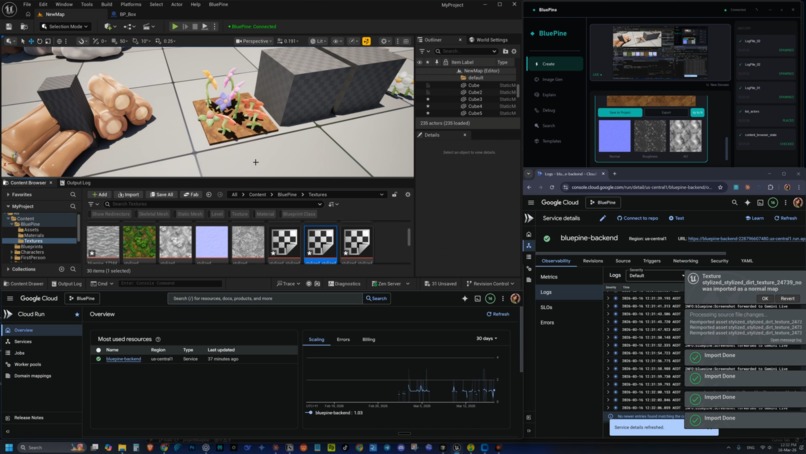Select the blue normal map texture thumbnail
This screenshot has height=454, width=806.
[x=212, y=242]
